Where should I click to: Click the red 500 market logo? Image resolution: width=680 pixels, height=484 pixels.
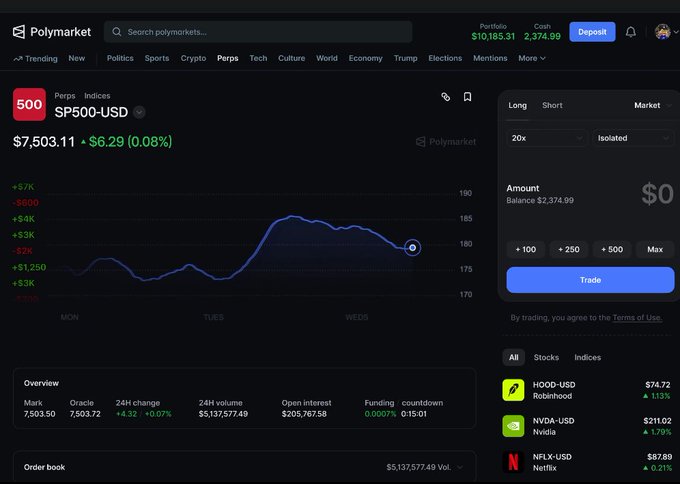tap(29, 105)
